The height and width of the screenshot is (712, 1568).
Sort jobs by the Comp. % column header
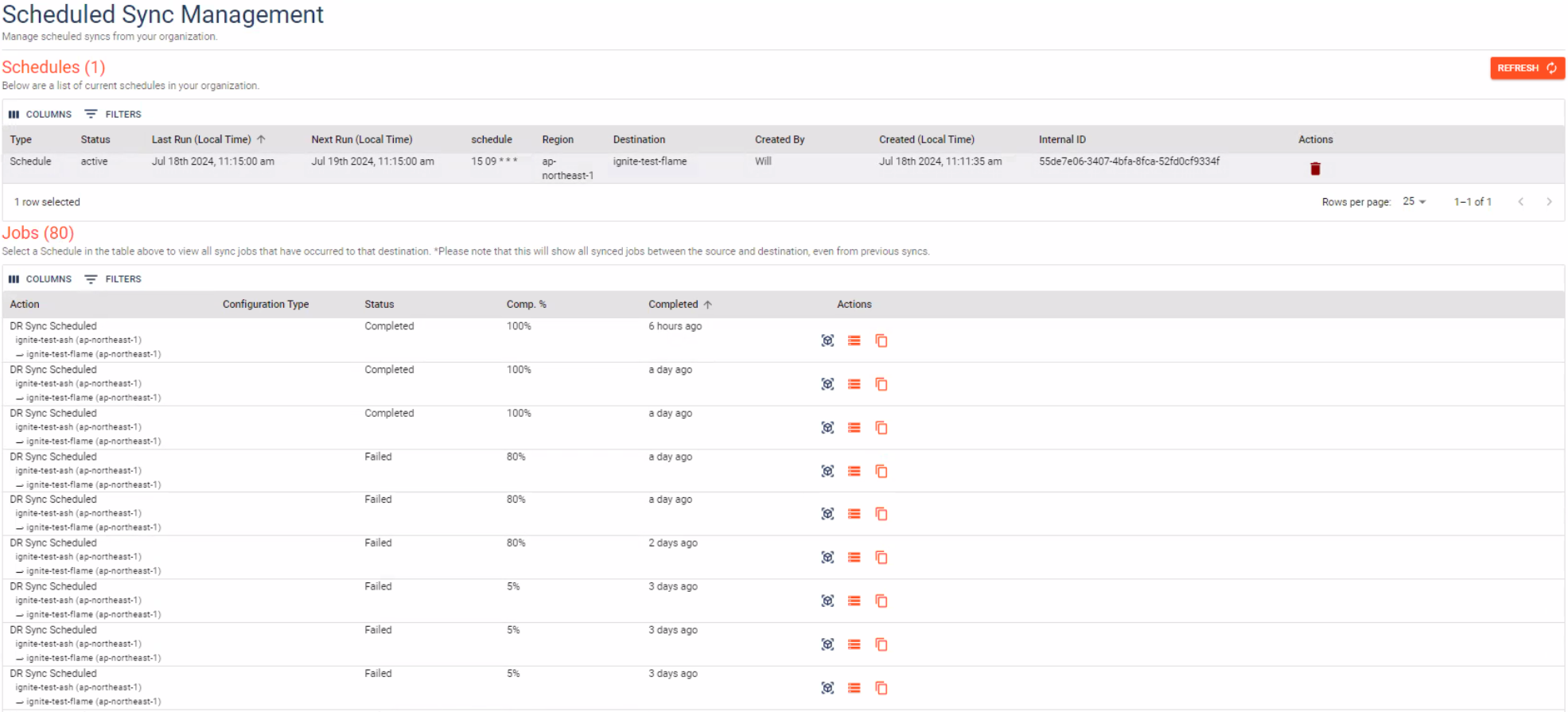pyautogui.click(x=526, y=305)
